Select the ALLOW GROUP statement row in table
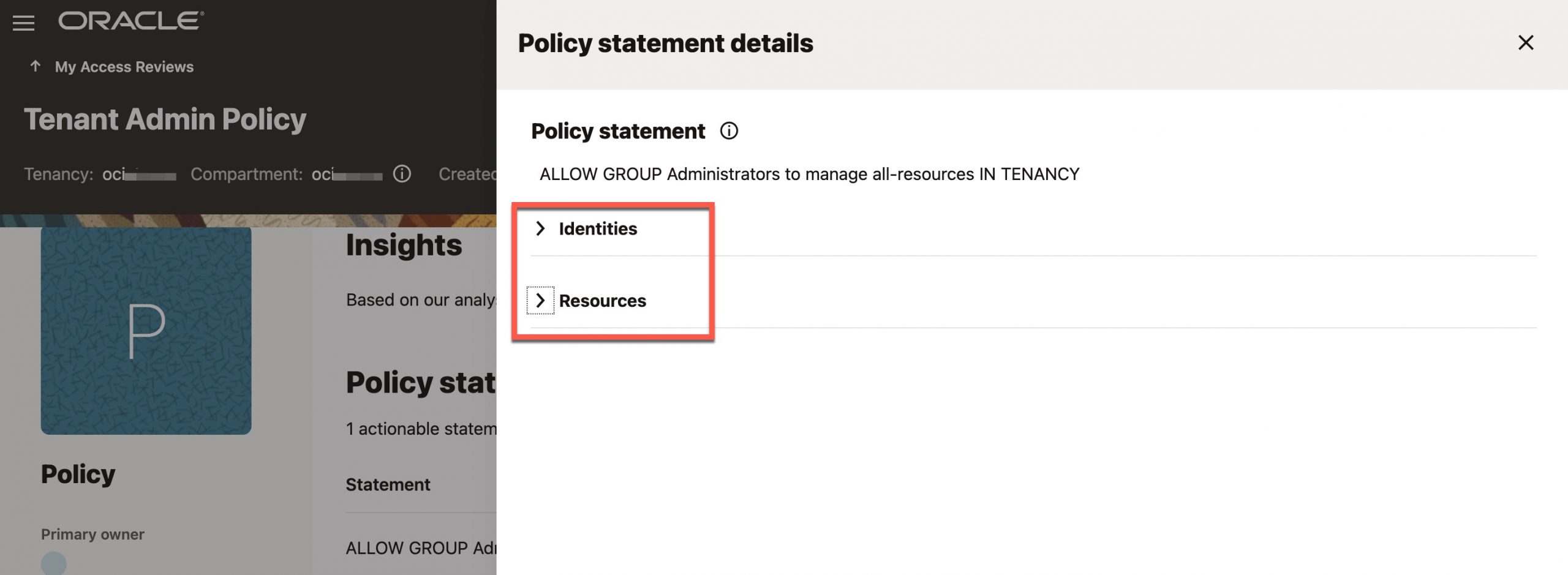 420,547
